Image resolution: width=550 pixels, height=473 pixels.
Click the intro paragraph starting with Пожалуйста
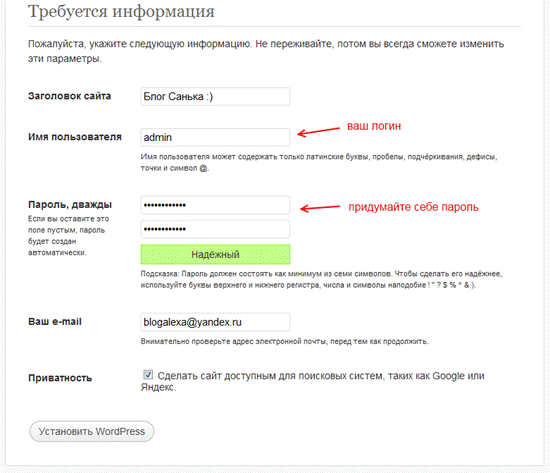(266, 51)
